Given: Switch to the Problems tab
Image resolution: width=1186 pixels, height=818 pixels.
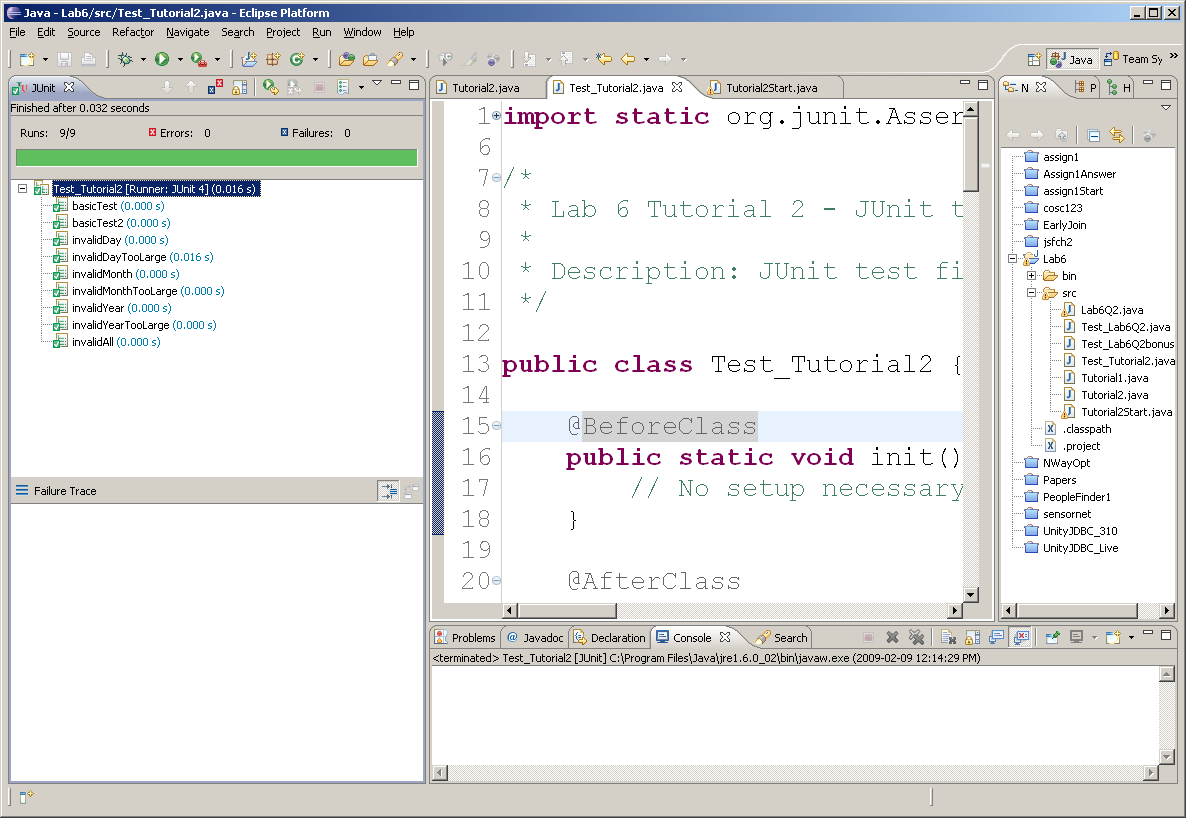Looking at the screenshot, I should coord(465,637).
